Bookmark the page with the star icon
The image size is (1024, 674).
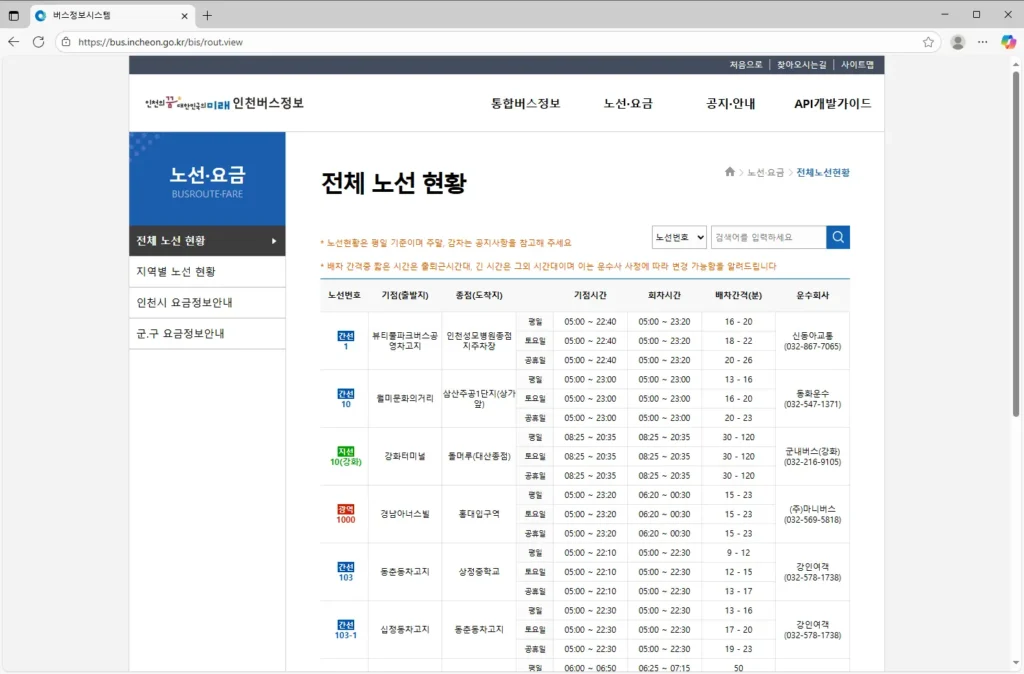click(x=926, y=43)
